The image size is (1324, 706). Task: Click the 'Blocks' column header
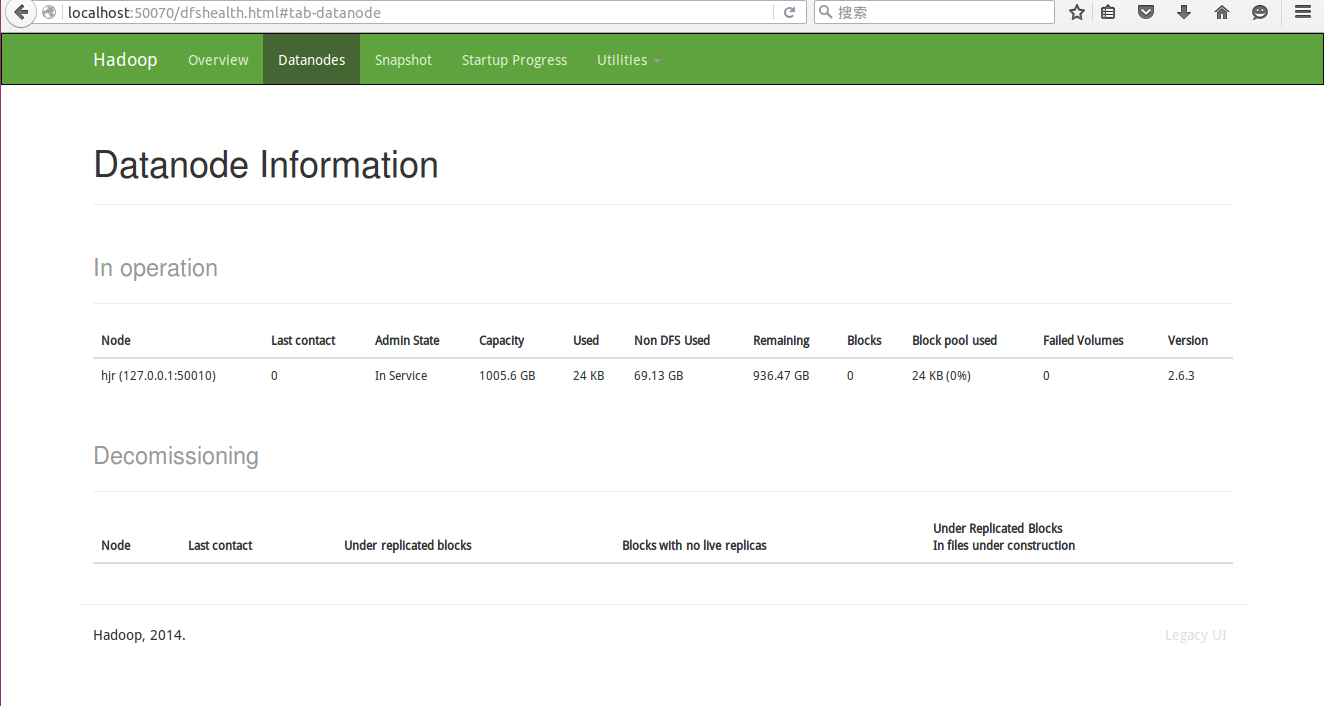click(864, 341)
